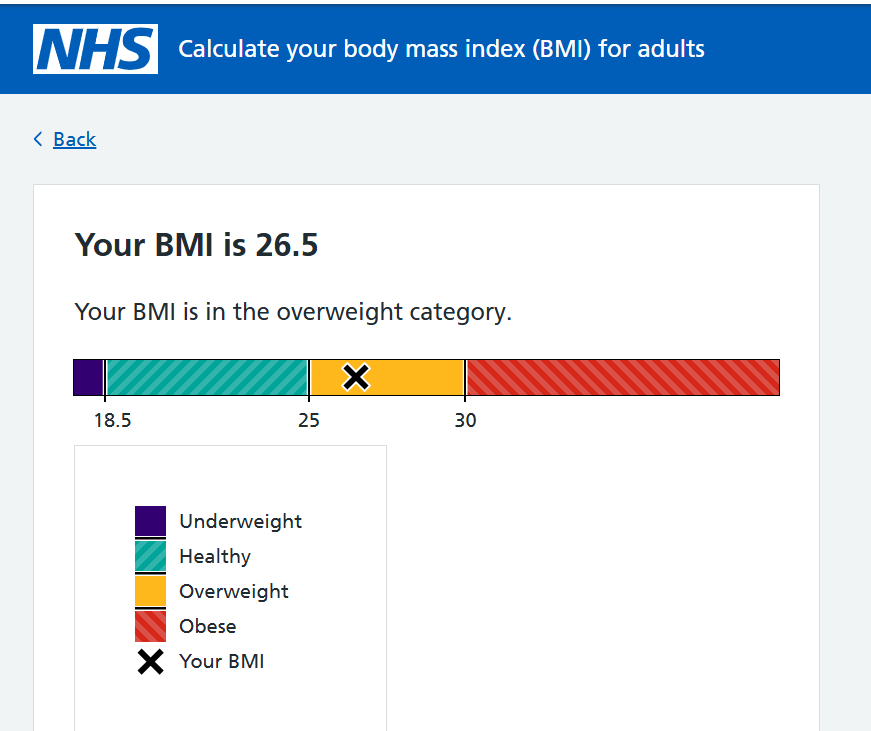Click the 25 scale label

(x=309, y=420)
